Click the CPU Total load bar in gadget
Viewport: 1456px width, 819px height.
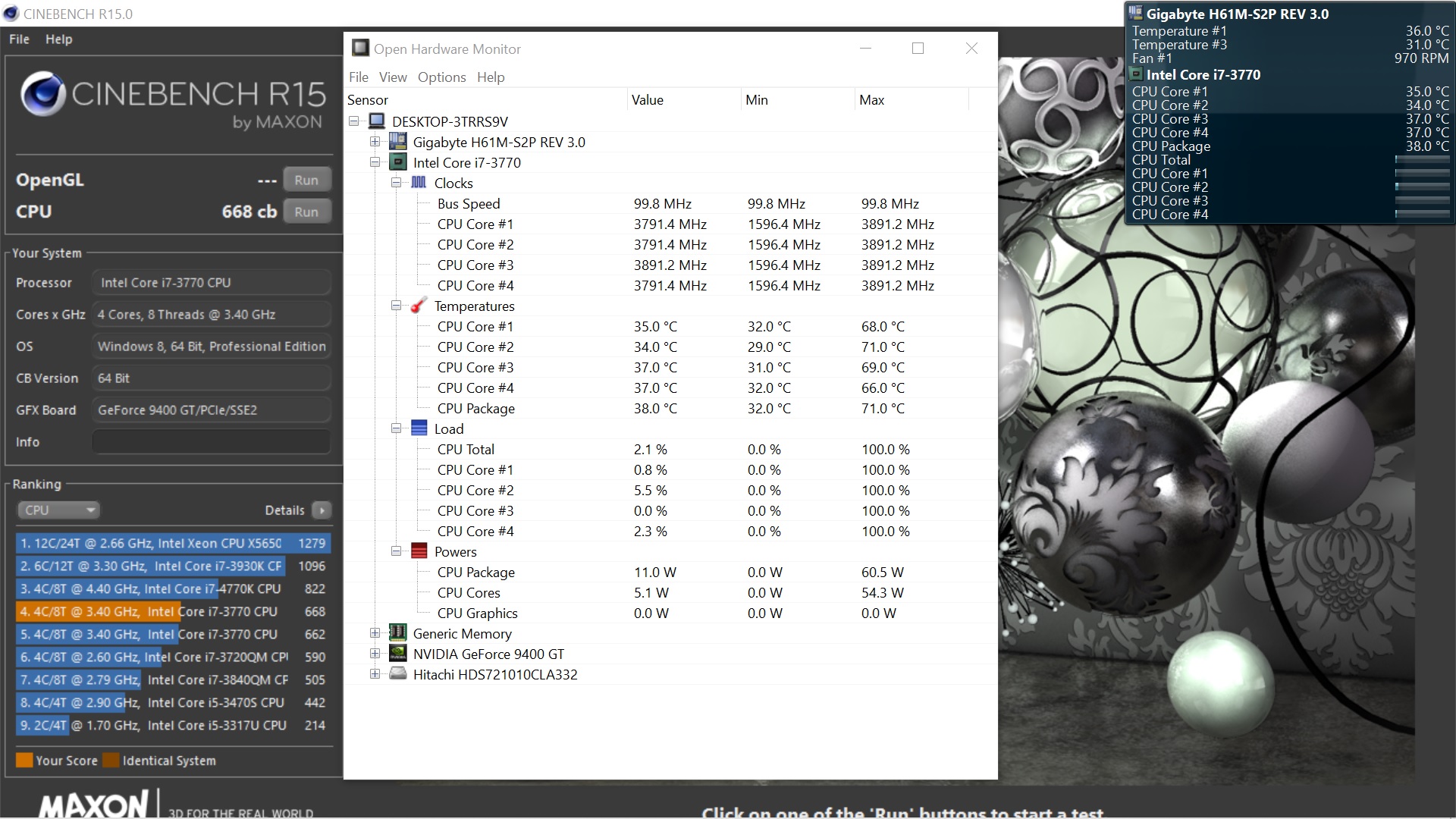(1422, 159)
